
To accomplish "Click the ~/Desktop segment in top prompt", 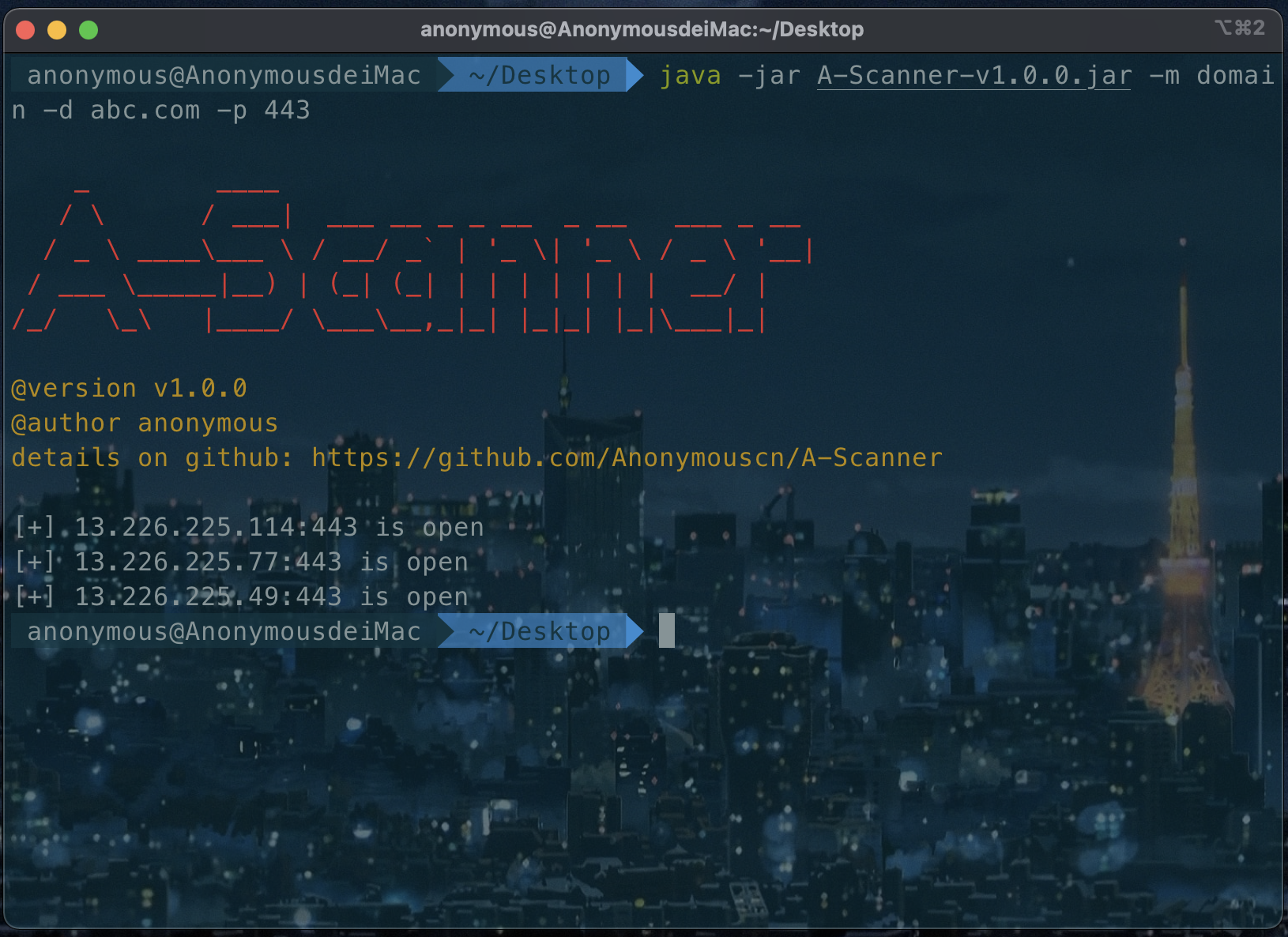I will [540, 75].
